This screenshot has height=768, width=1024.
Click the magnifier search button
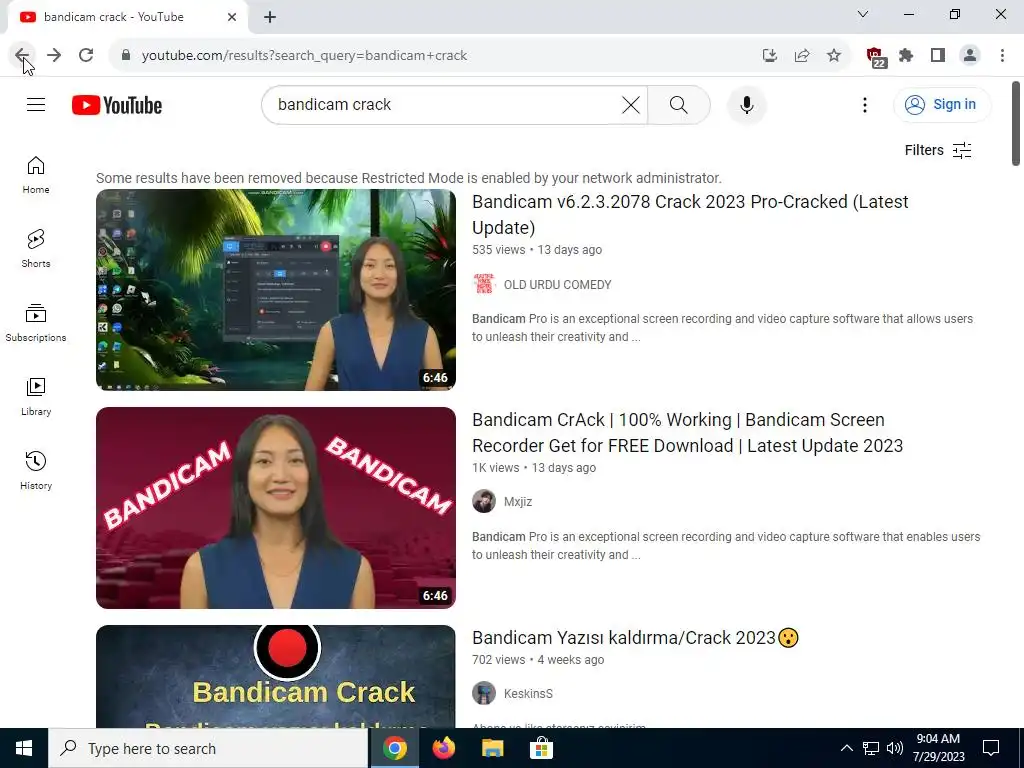point(679,104)
